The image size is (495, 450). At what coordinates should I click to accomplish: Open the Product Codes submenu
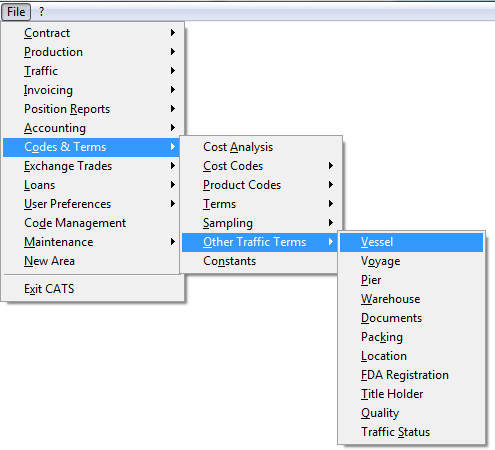click(261, 185)
